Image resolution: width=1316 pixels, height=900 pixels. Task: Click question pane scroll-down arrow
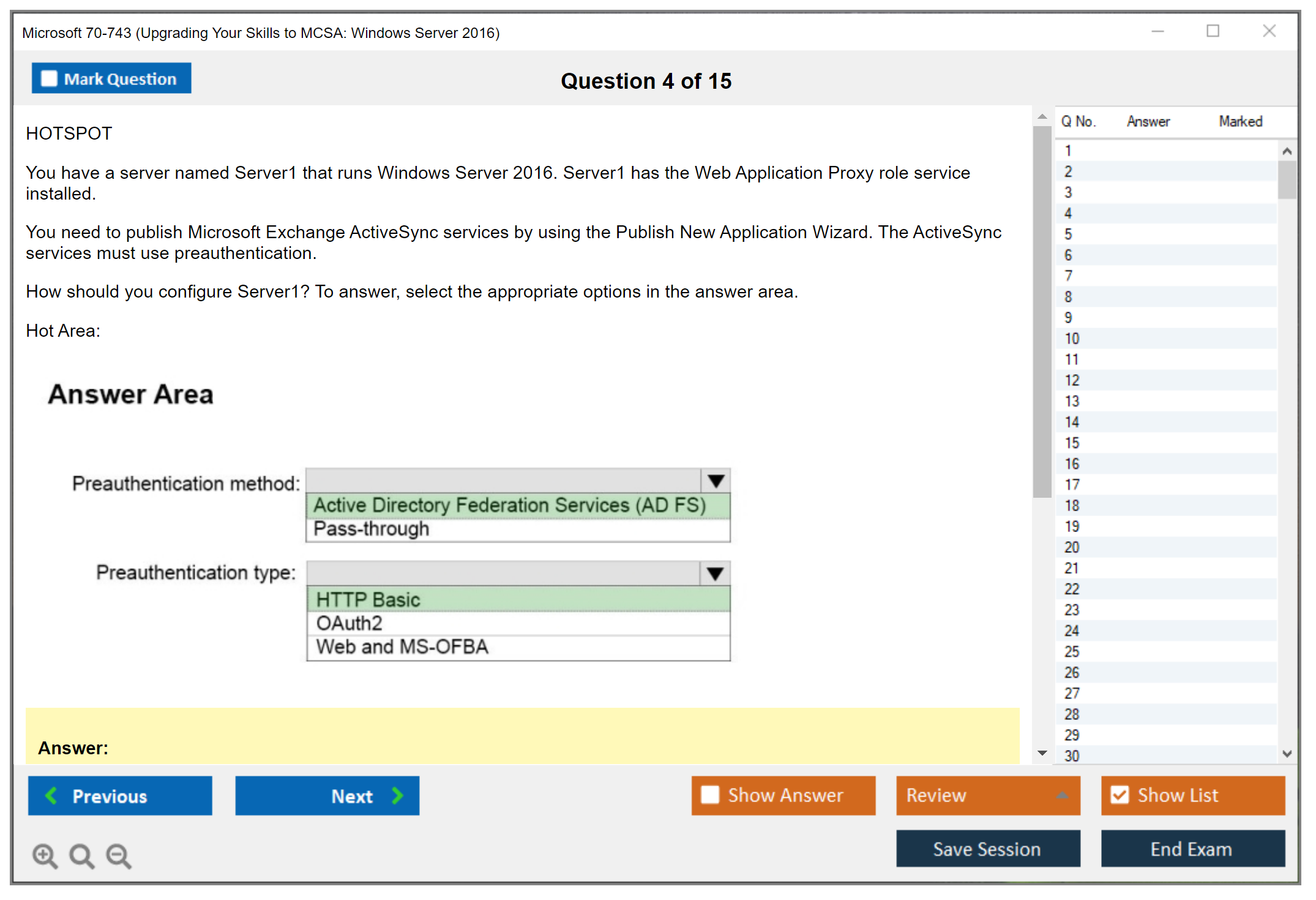click(x=1042, y=753)
